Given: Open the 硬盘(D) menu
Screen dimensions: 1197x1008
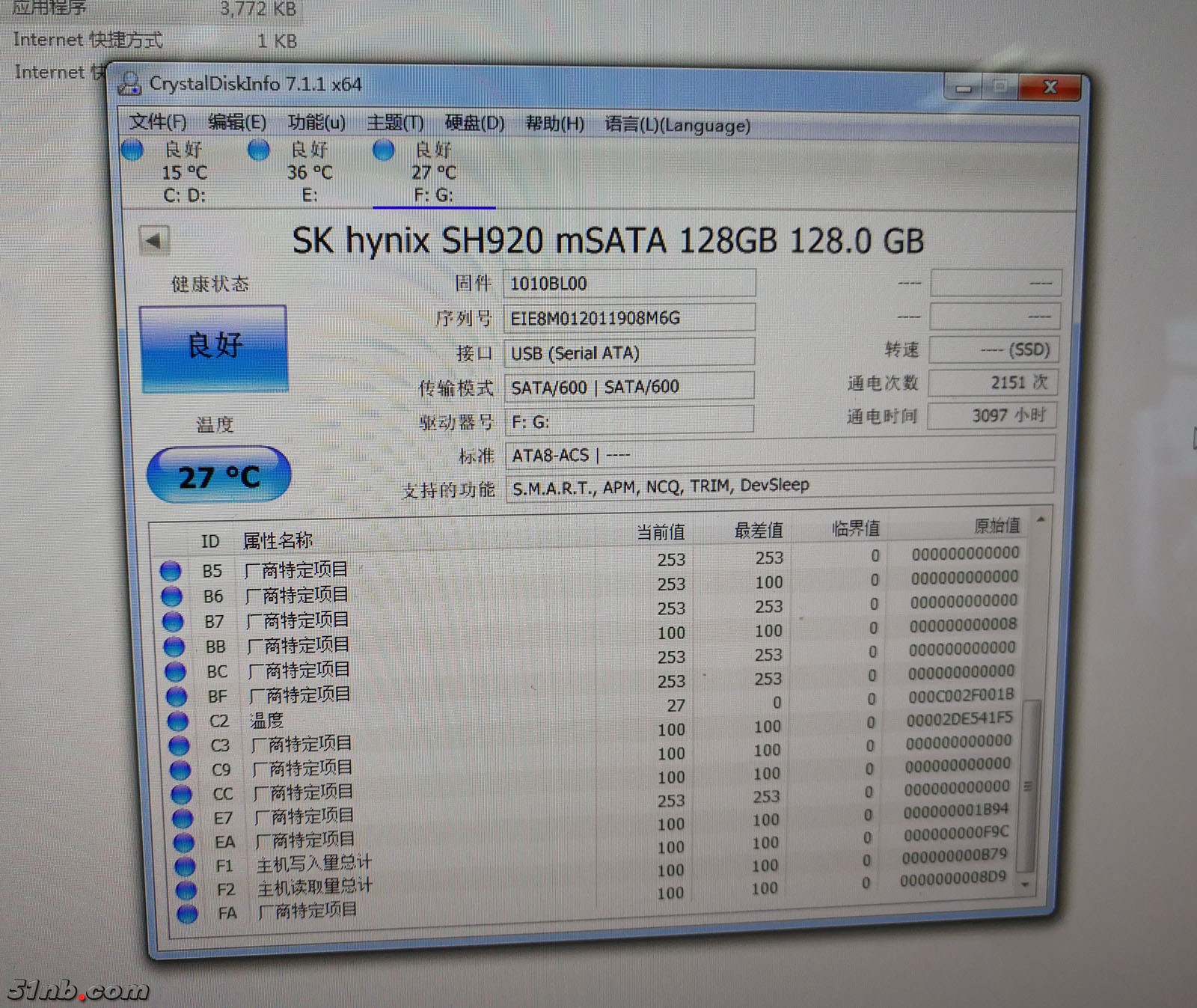Looking at the screenshot, I should 475,123.
